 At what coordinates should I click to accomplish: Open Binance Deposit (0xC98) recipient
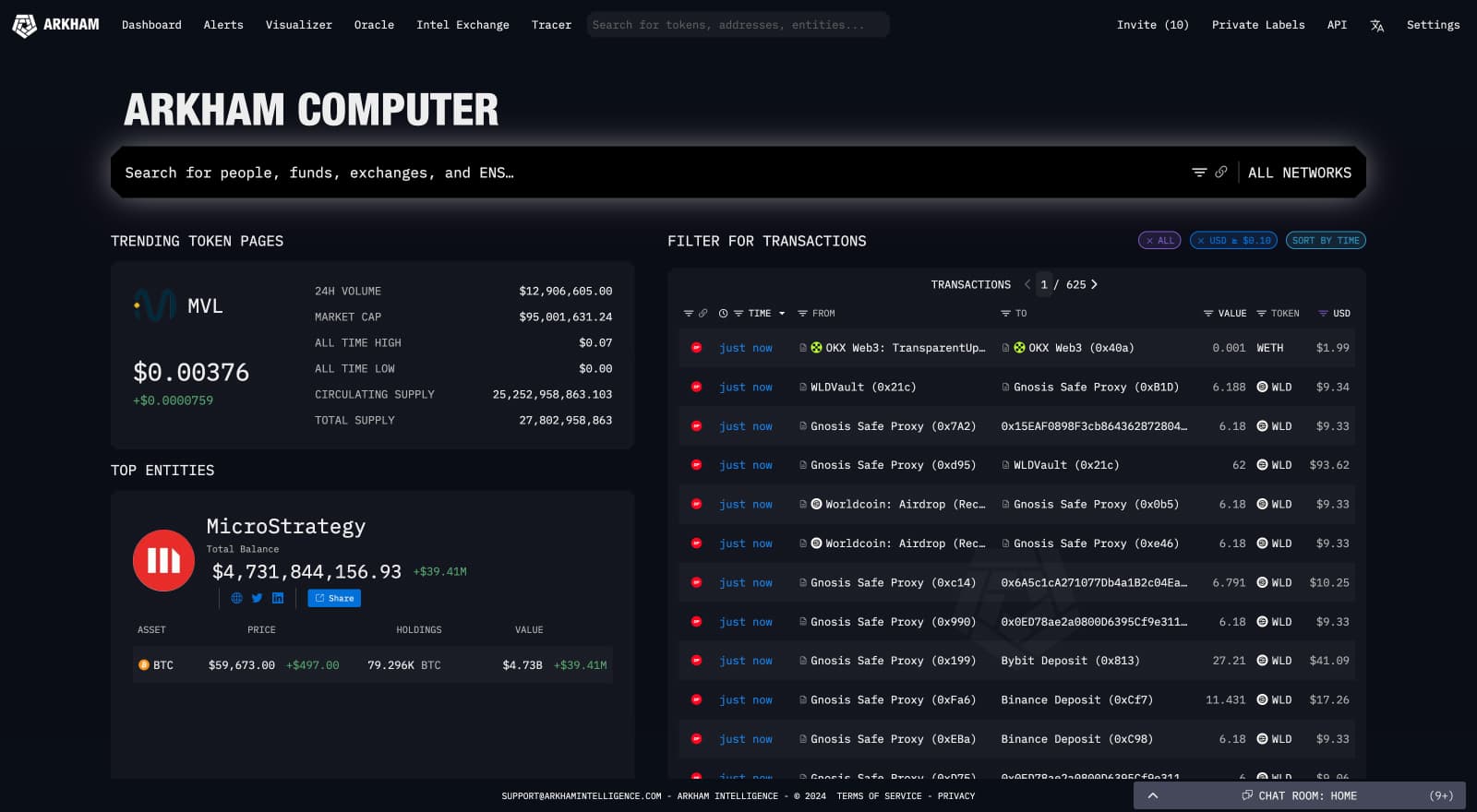point(1076,739)
